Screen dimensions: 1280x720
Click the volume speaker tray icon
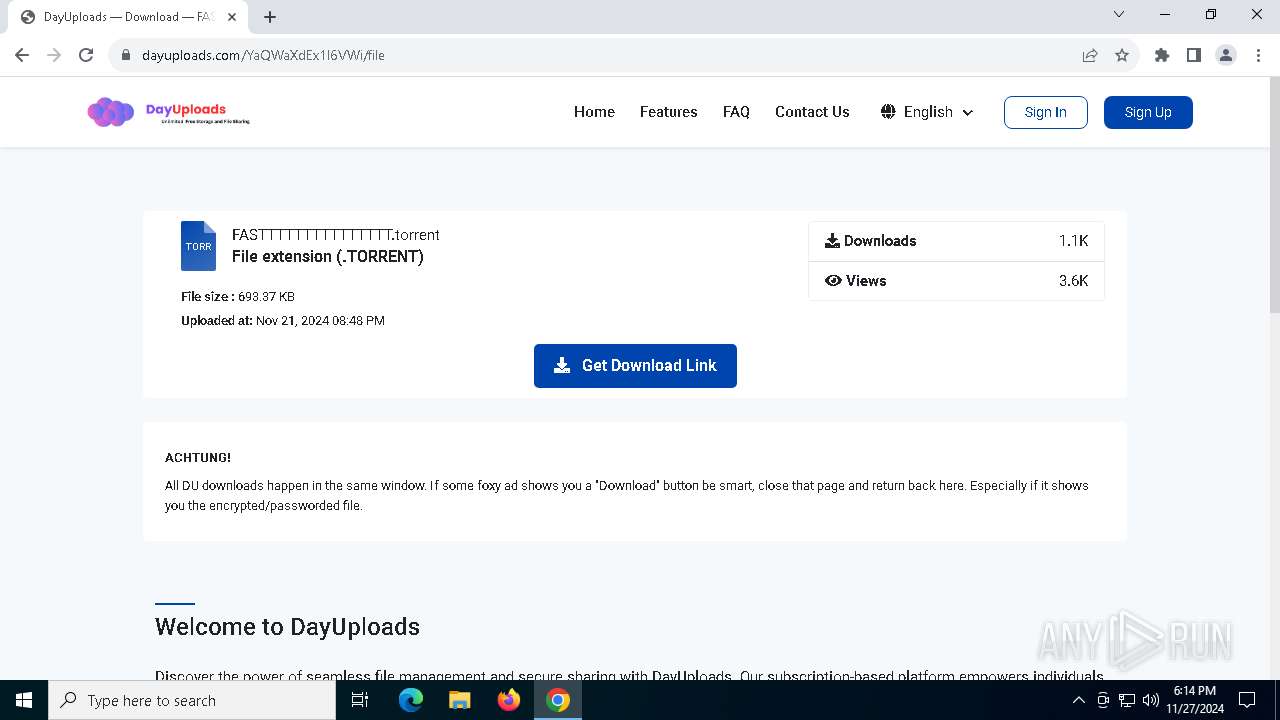pyautogui.click(x=1151, y=700)
